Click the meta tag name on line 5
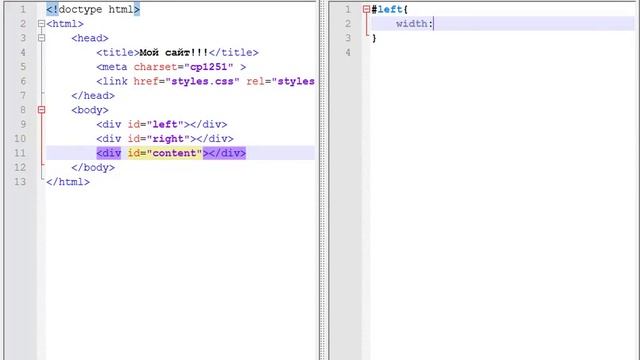The image size is (640, 360). 115,67
